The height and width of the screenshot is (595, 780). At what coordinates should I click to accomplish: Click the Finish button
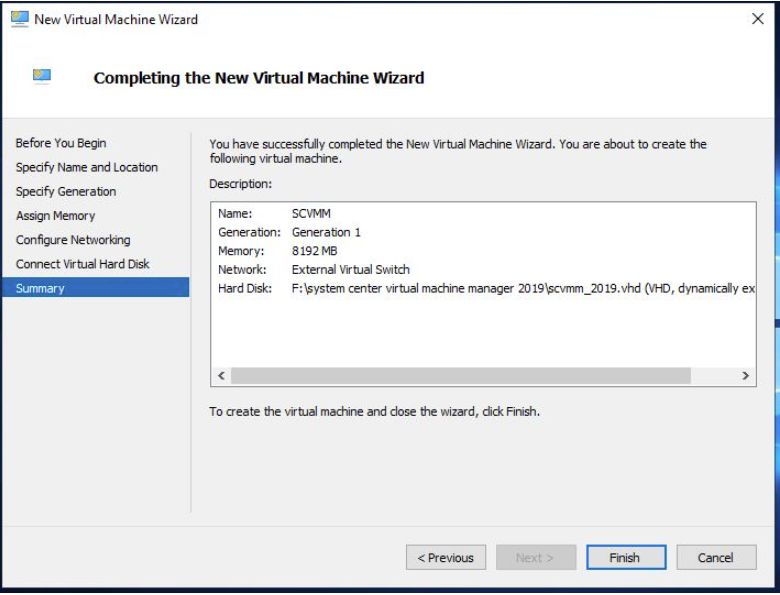click(626, 557)
